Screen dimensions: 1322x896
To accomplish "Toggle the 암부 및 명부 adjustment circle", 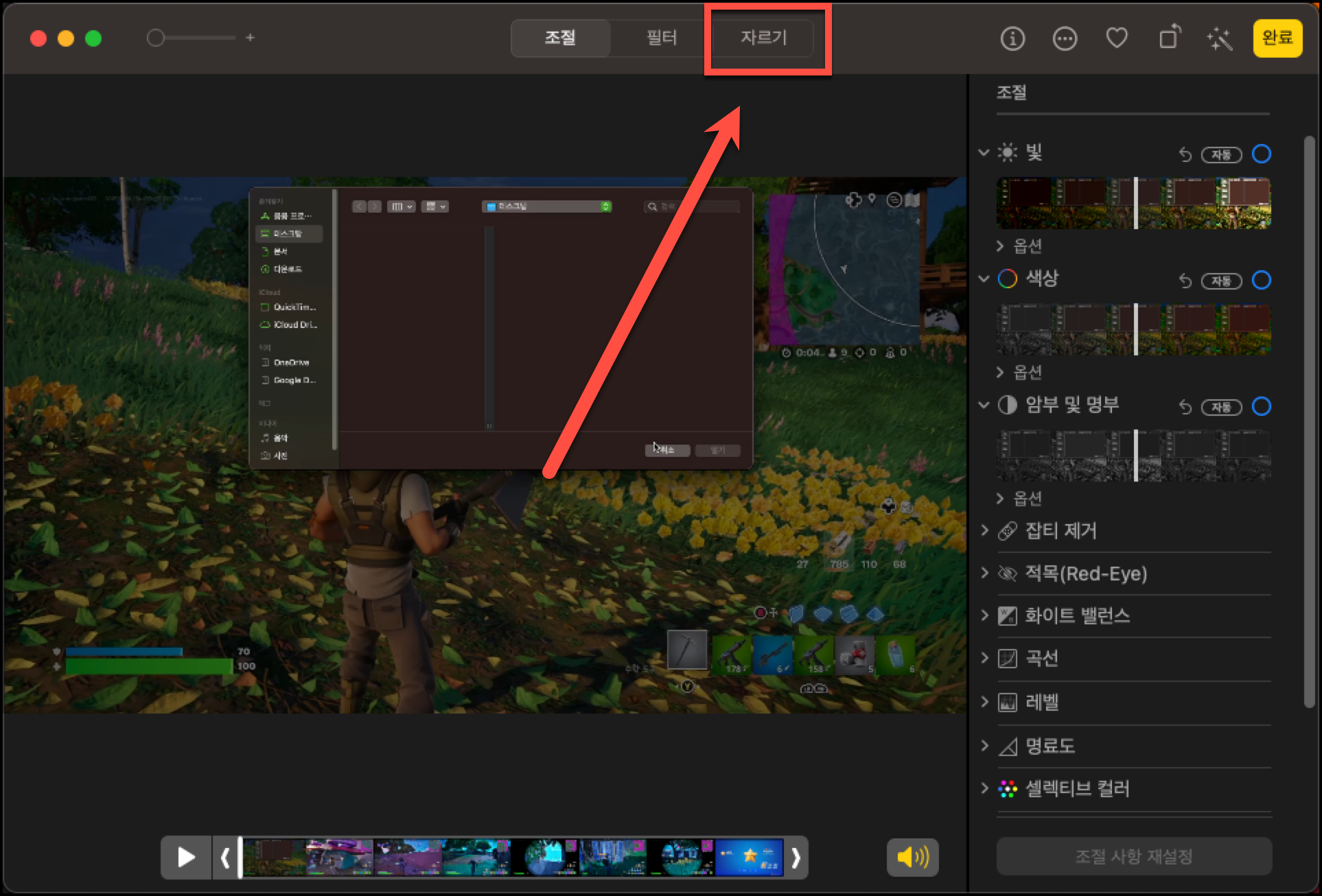I will (x=1261, y=406).
